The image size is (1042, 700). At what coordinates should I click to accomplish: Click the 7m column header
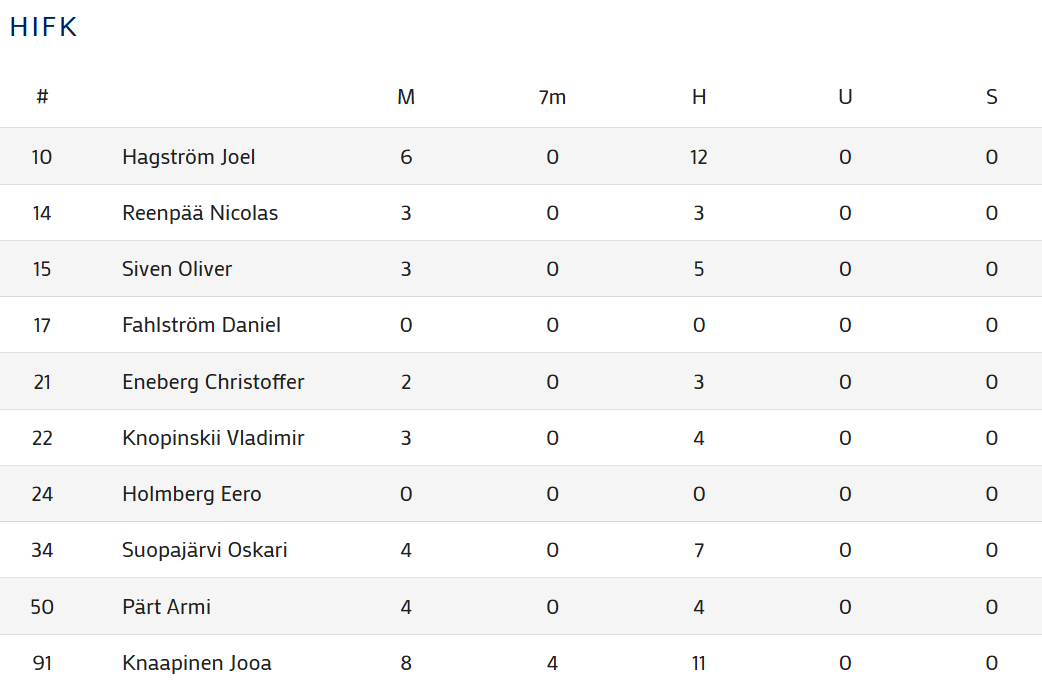(x=552, y=97)
